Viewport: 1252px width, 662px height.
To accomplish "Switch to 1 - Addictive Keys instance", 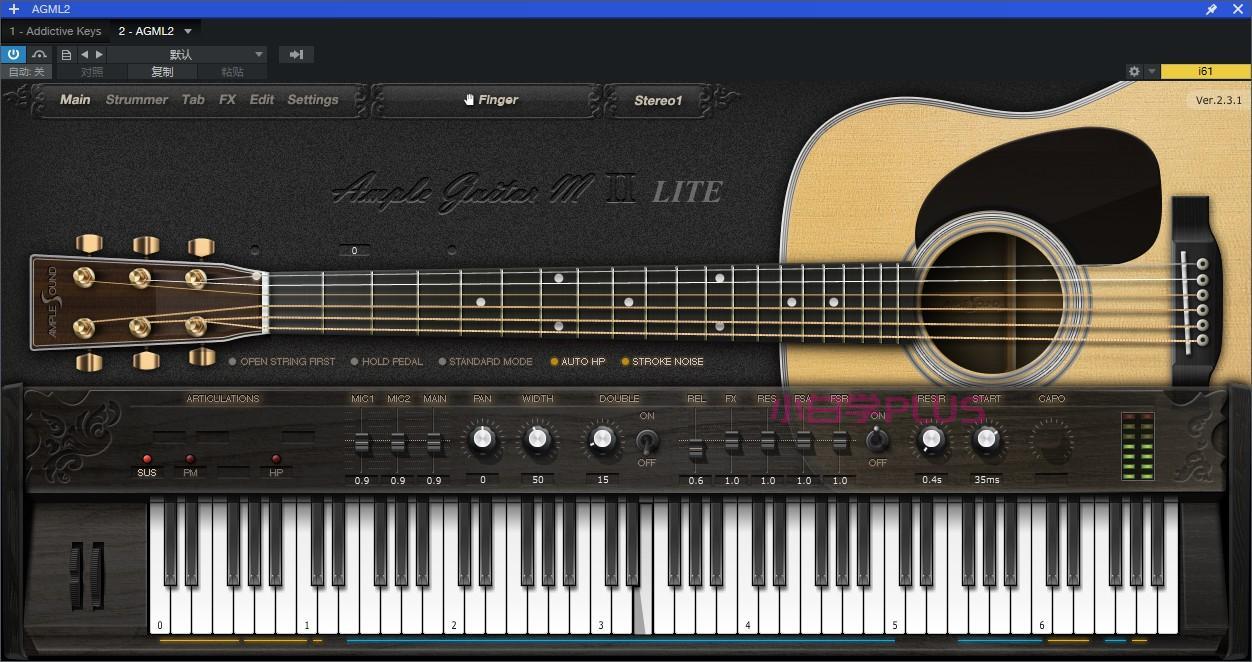I will [55, 32].
